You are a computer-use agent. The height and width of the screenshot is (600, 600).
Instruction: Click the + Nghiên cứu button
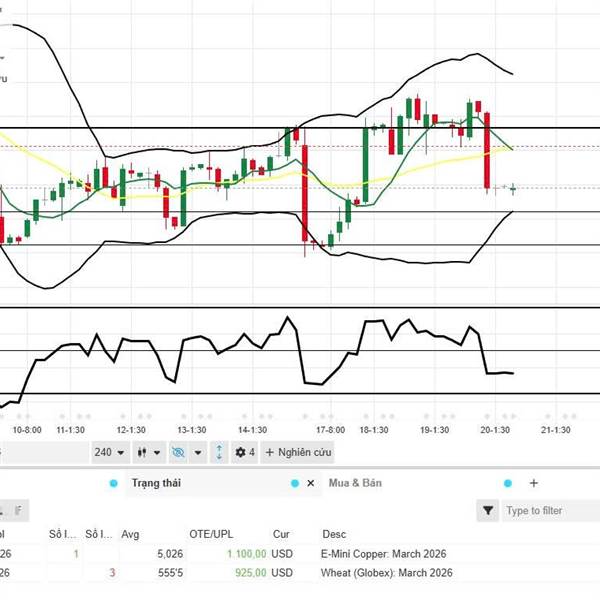click(x=298, y=452)
